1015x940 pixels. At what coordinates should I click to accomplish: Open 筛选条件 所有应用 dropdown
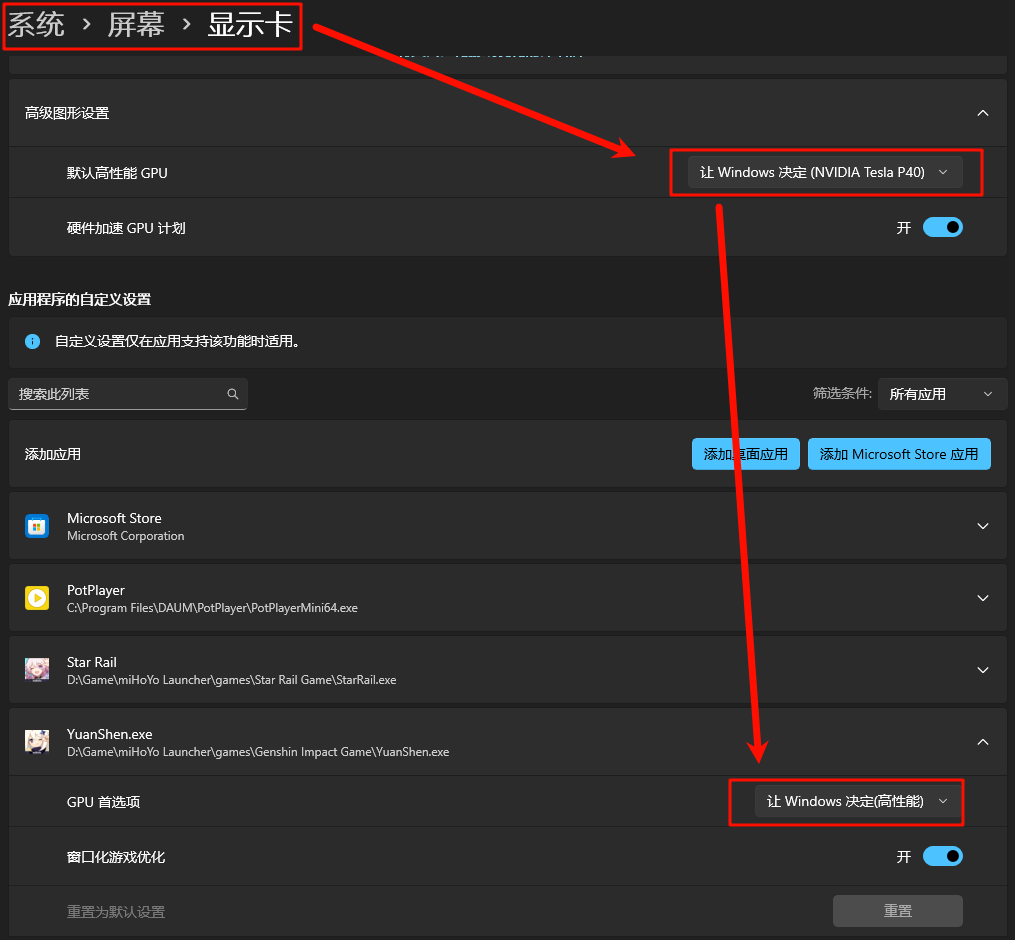click(x=941, y=394)
